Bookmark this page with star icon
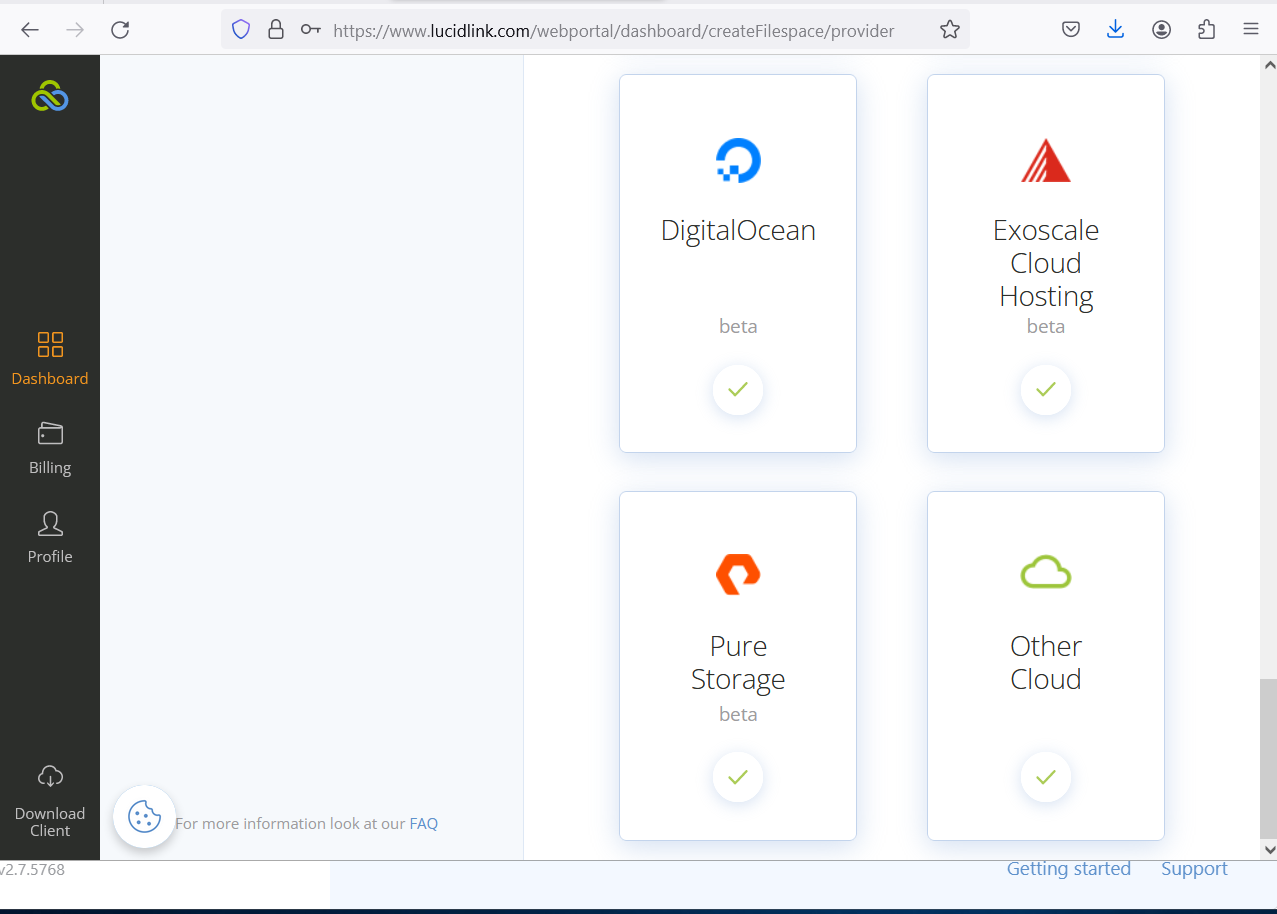The height and width of the screenshot is (914, 1277). coord(950,30)
